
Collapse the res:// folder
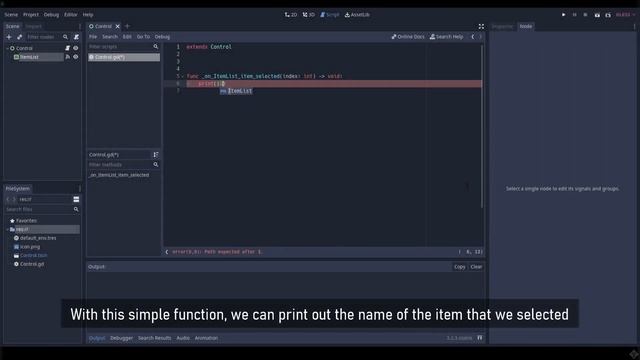click(x=7, y=229)
